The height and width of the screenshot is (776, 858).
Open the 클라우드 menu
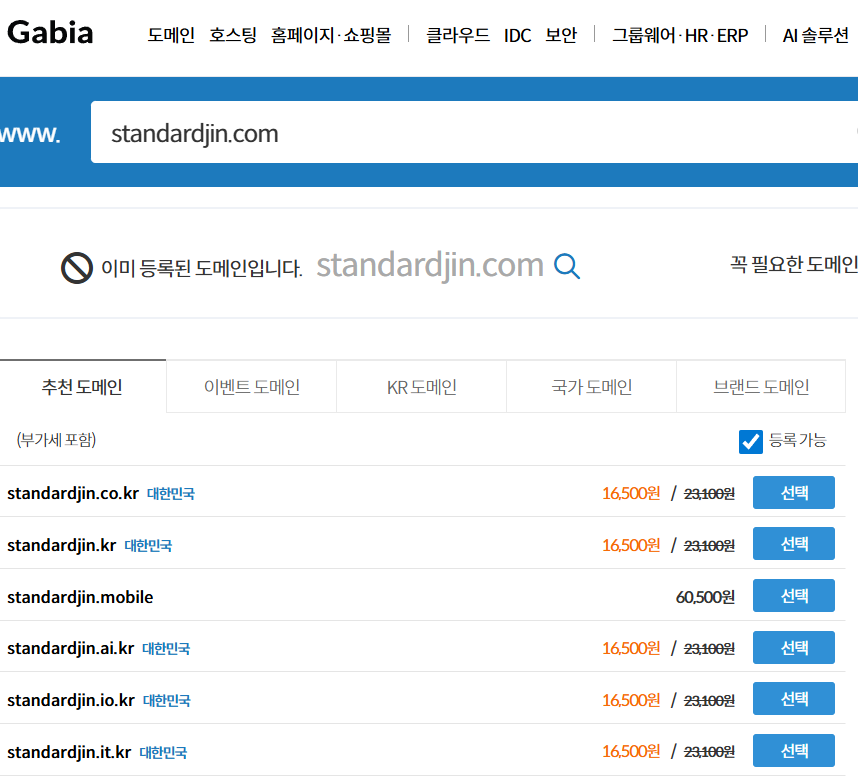click(458, 35)
